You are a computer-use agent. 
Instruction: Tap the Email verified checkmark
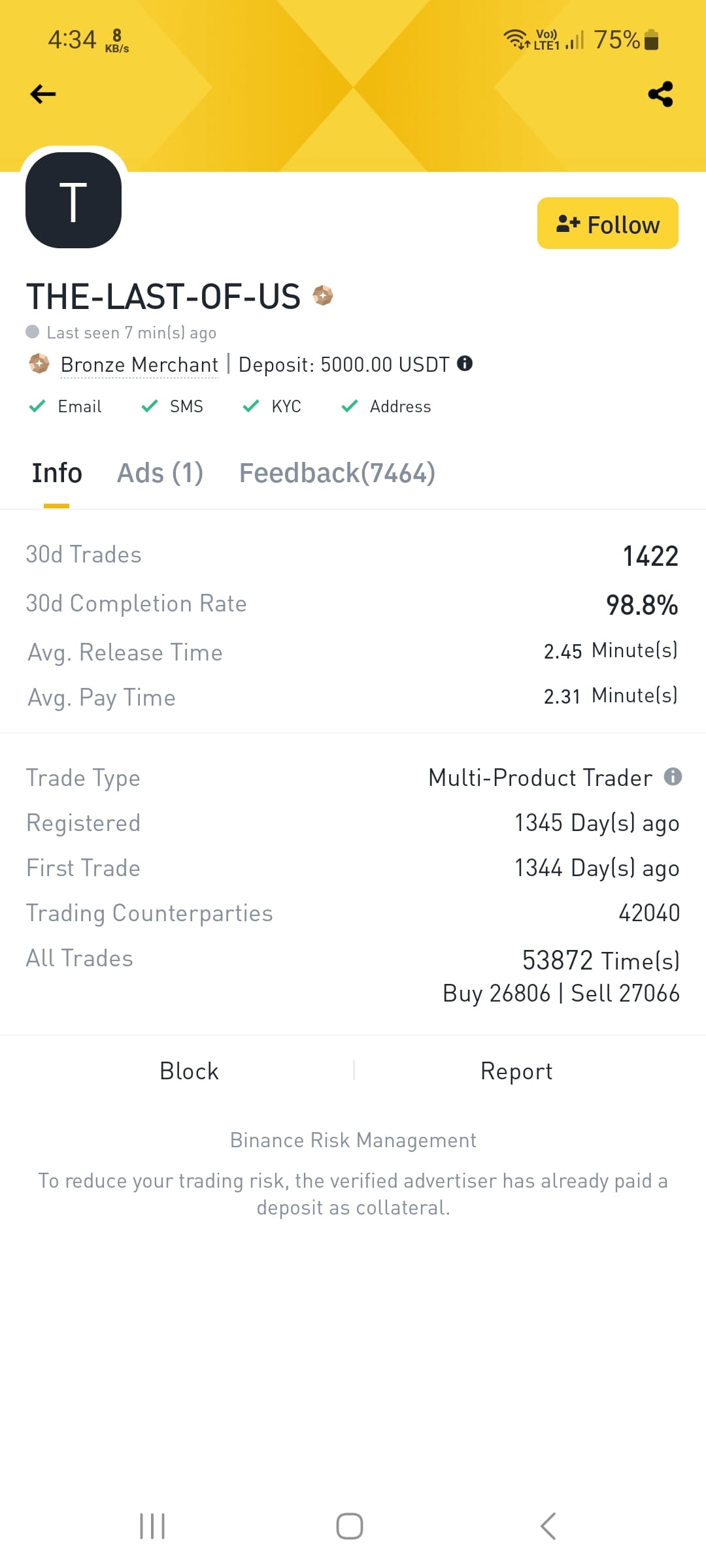[37, 406]
